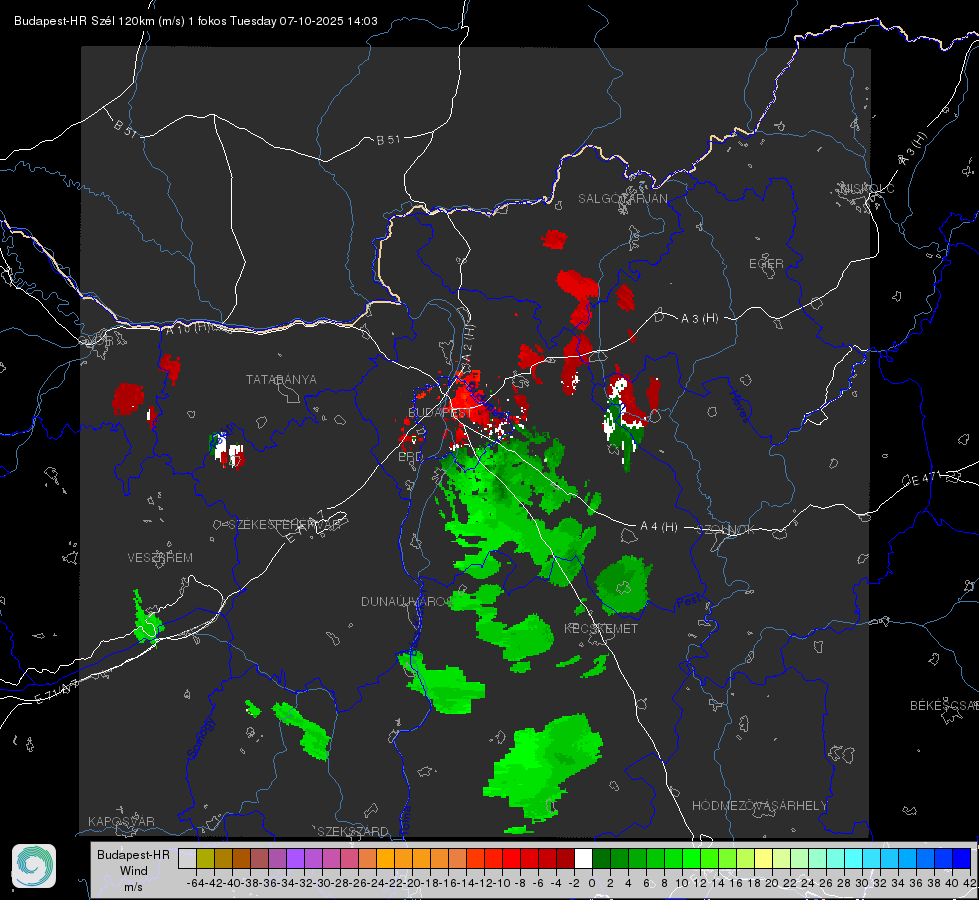Click the Budapest-HR Wind m/s legend label

[x=134, y=870]
